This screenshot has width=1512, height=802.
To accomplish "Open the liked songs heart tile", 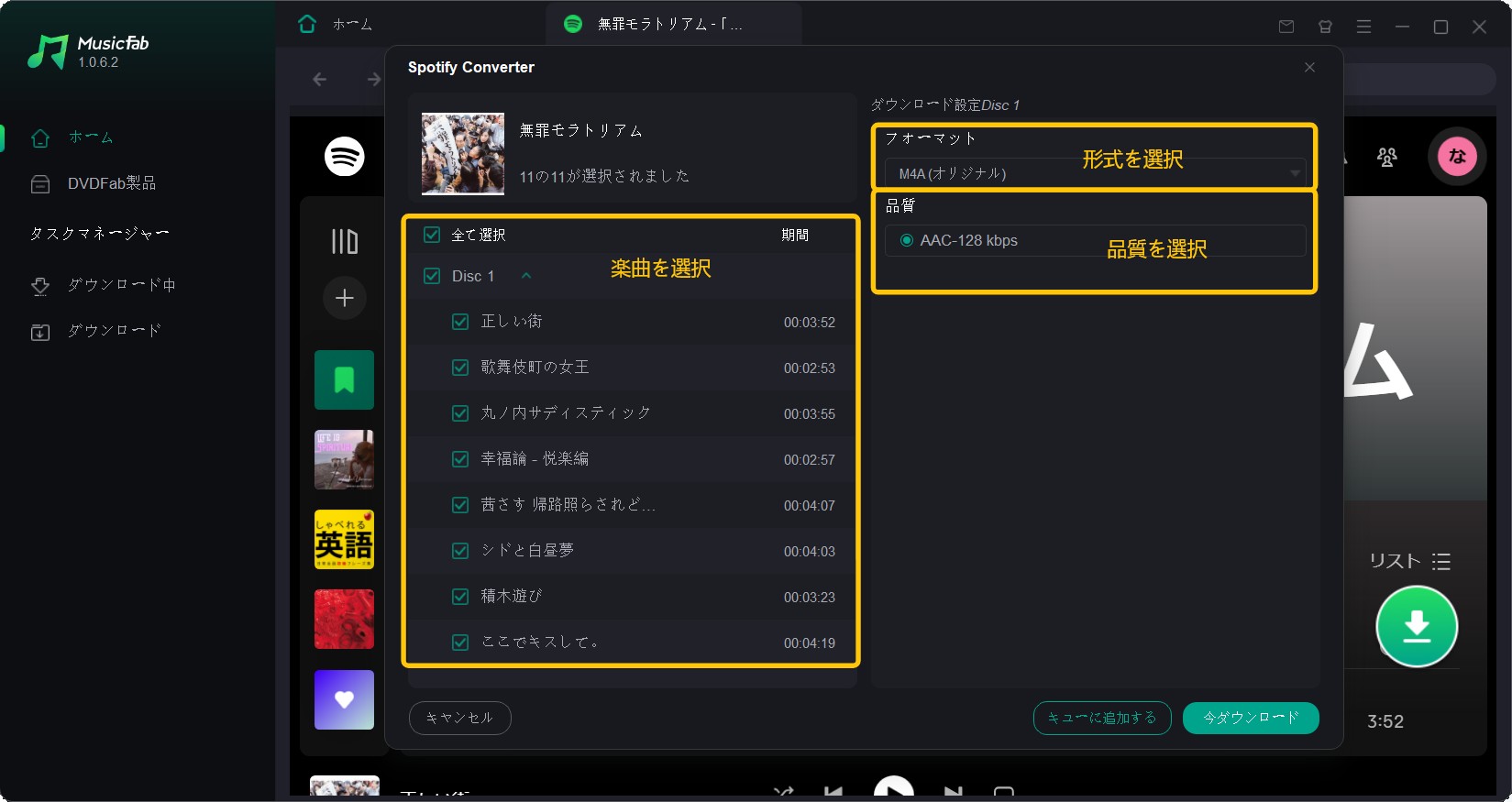I will point(344,699).
